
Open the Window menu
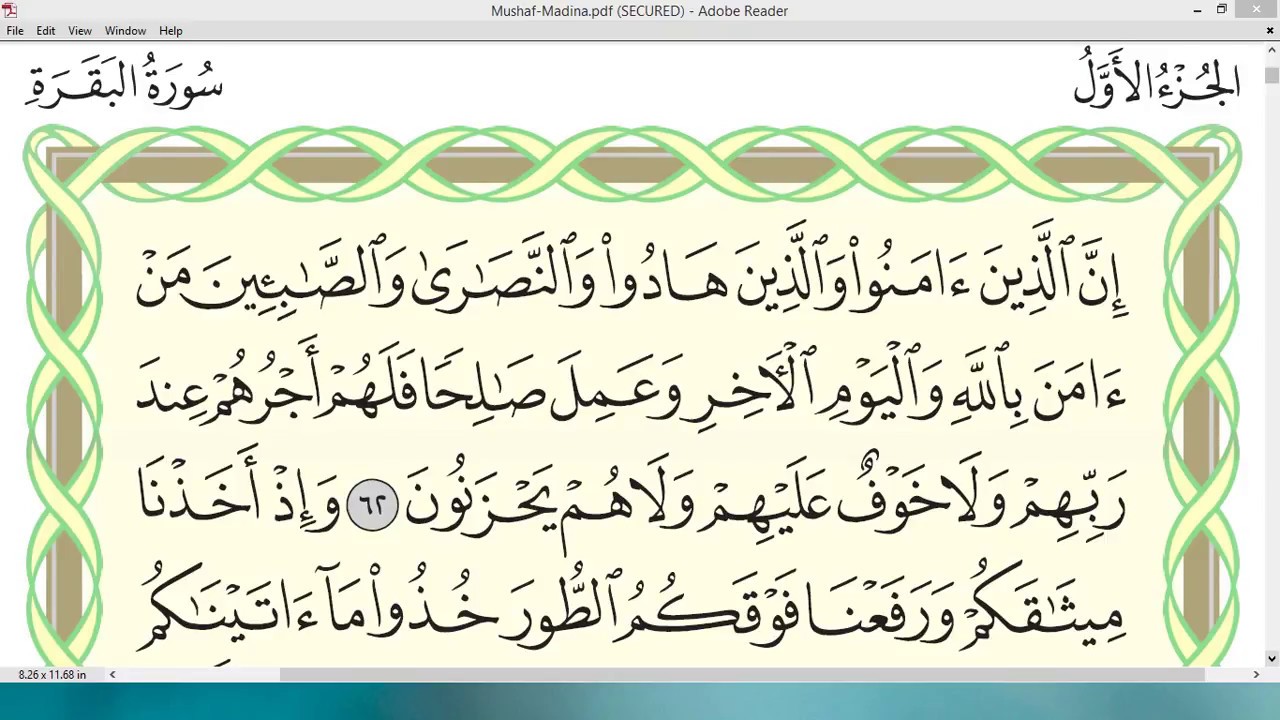(x=125, y=31)
